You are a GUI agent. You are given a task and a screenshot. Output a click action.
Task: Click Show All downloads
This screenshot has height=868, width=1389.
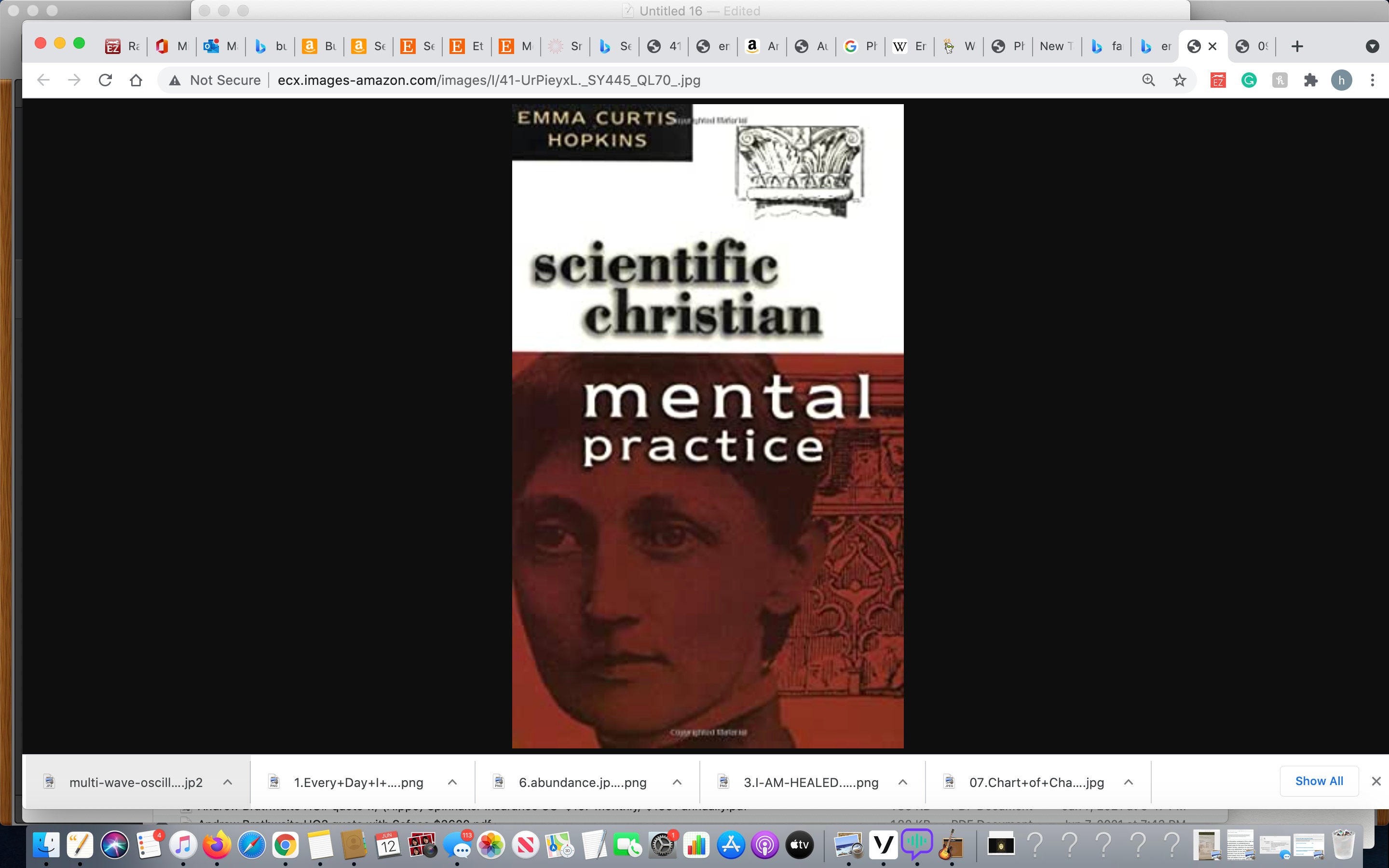[1319, 781]
